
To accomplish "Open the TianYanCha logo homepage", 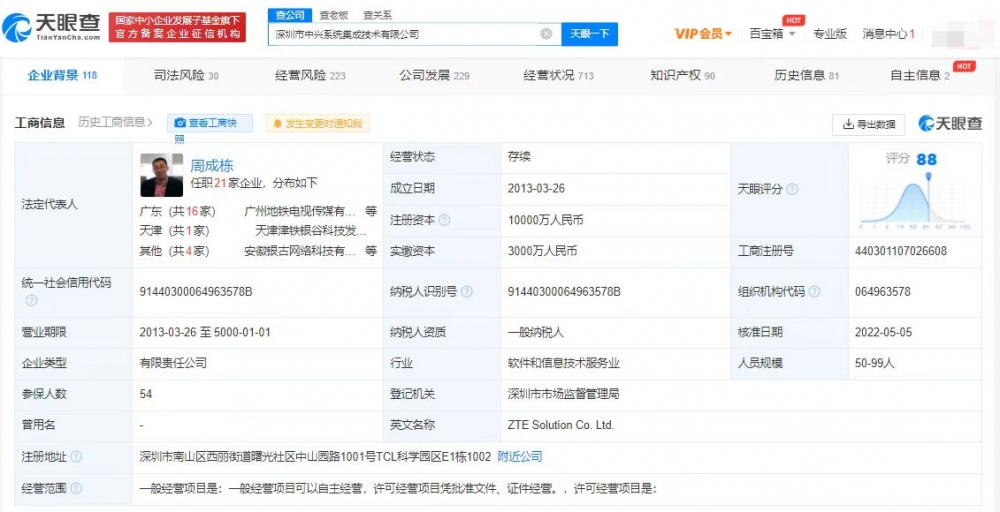I will click(51, 26).
